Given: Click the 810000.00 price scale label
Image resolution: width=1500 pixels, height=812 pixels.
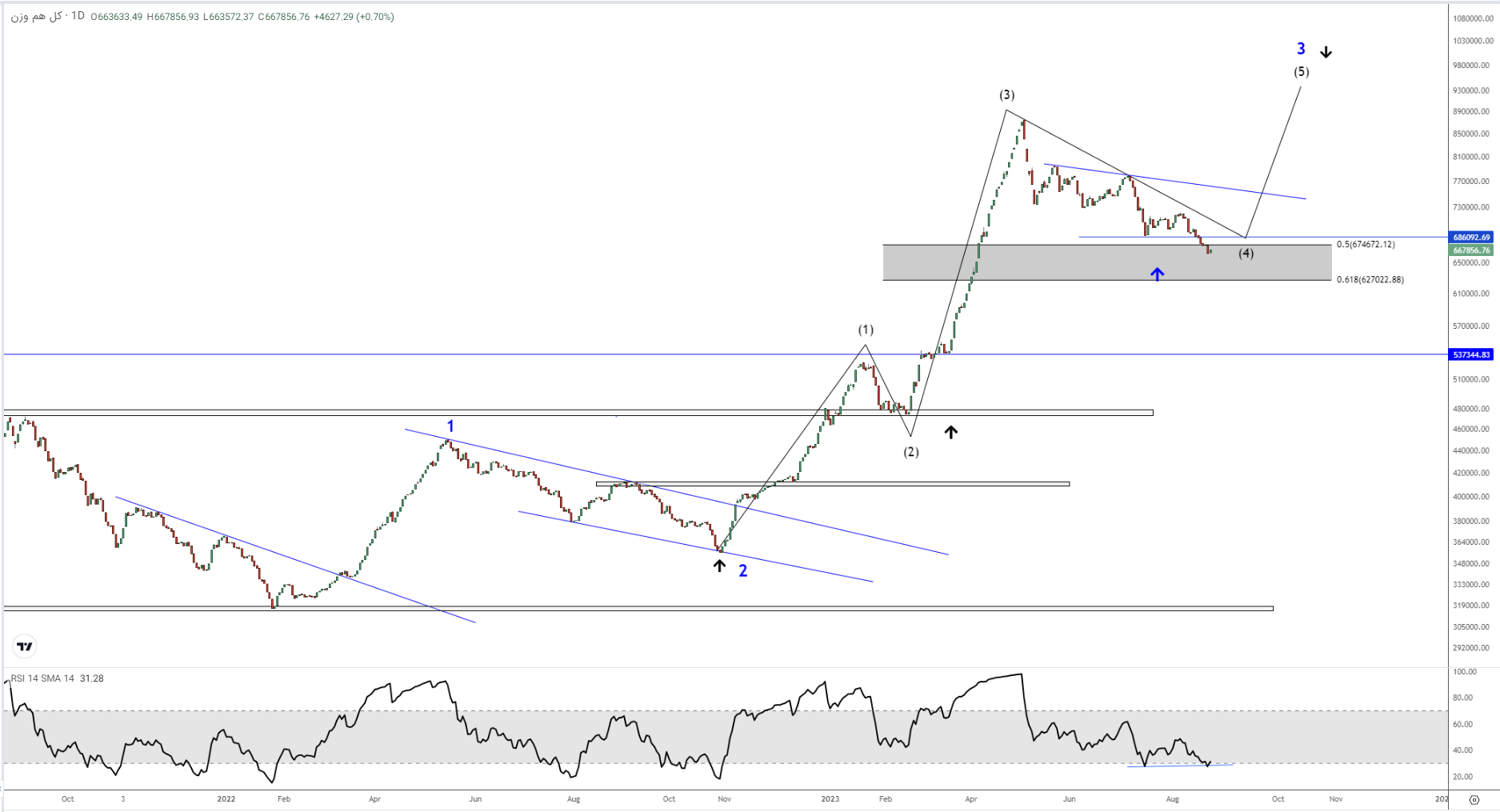Looking at the screenshot, I should [x=1471, y=158].
